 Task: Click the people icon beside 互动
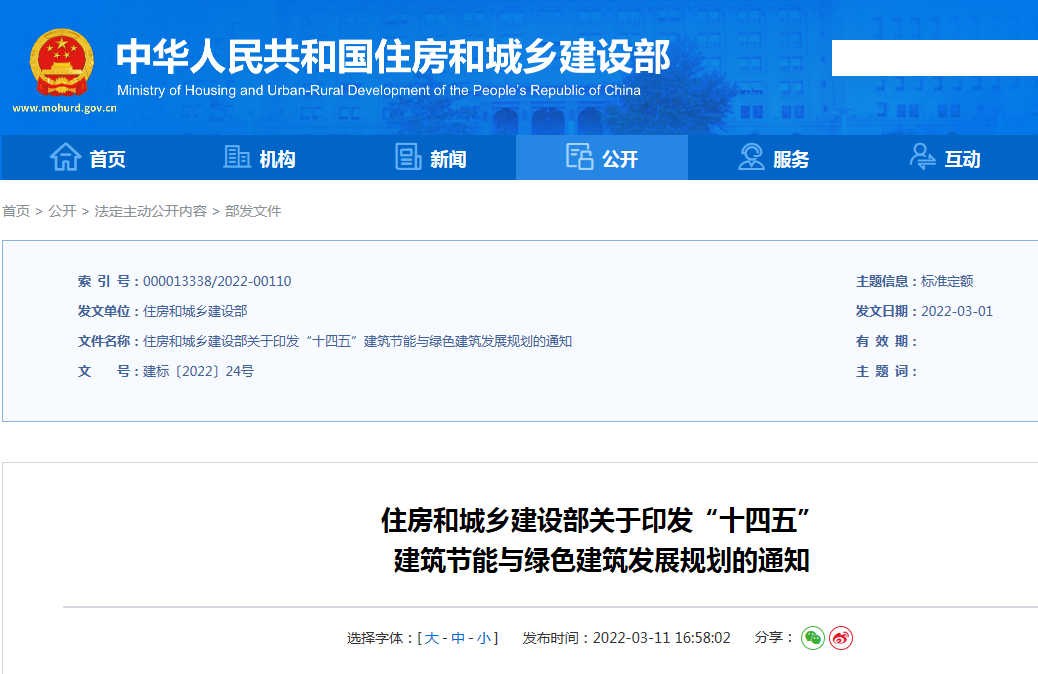tap(923, 157)
